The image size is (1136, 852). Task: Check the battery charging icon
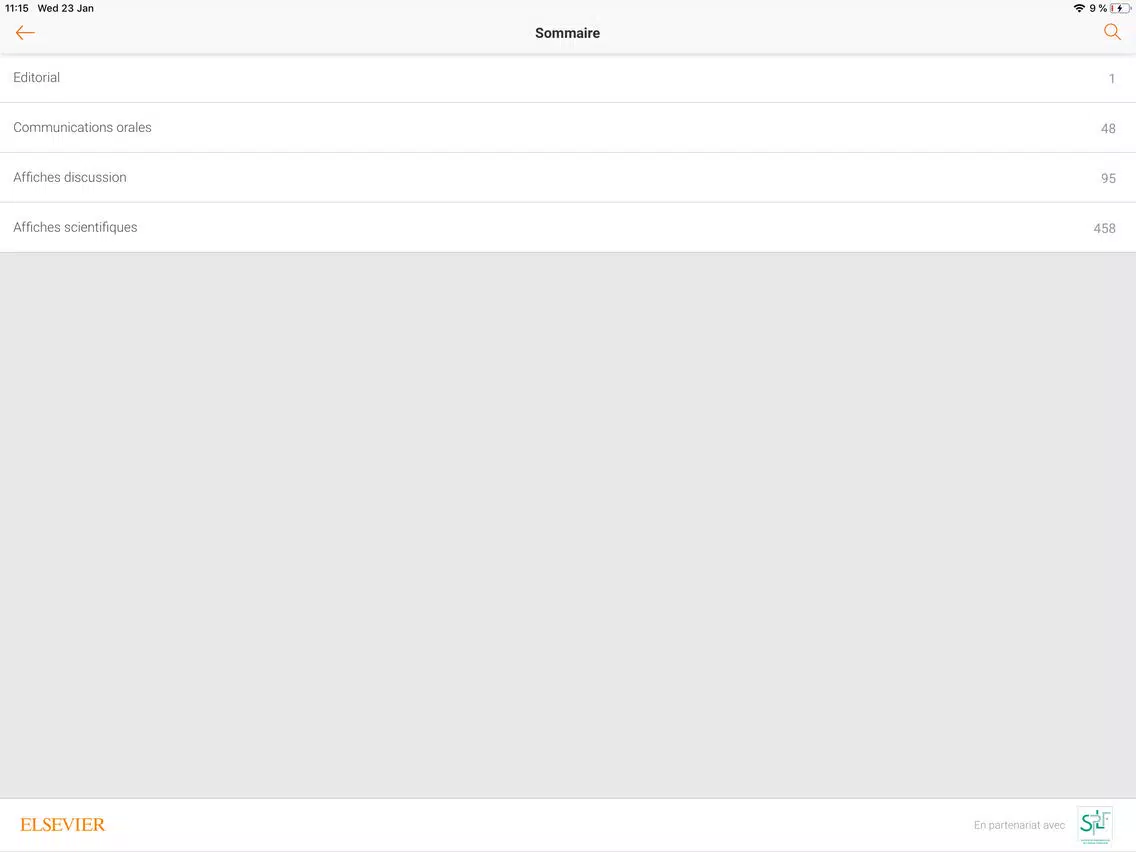pyautogui.click(x=1119, y=9)
